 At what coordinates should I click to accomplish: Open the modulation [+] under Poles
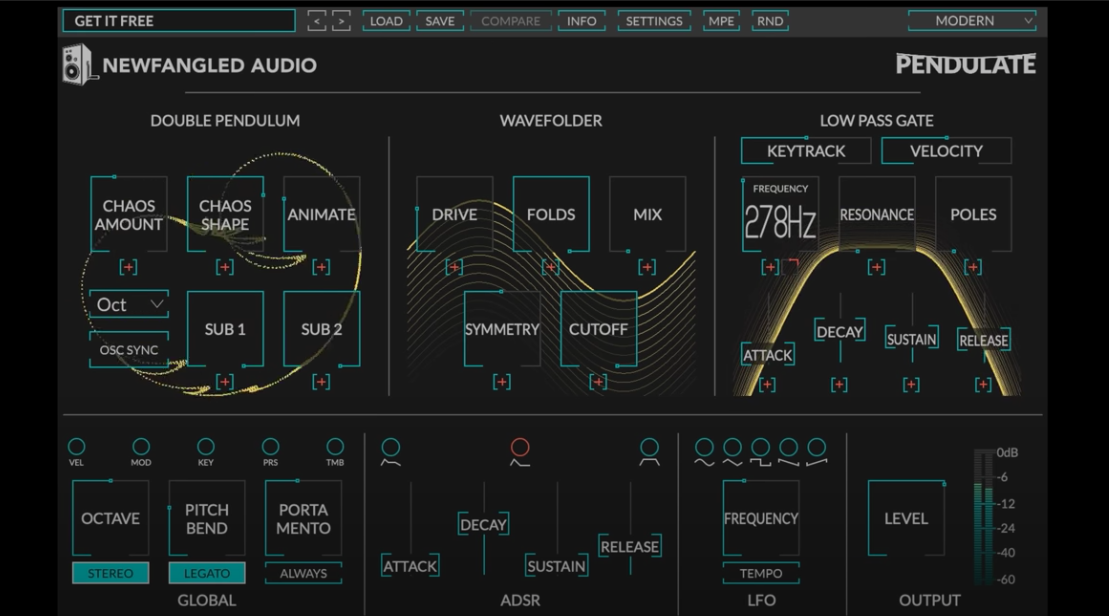click(973, 267)
